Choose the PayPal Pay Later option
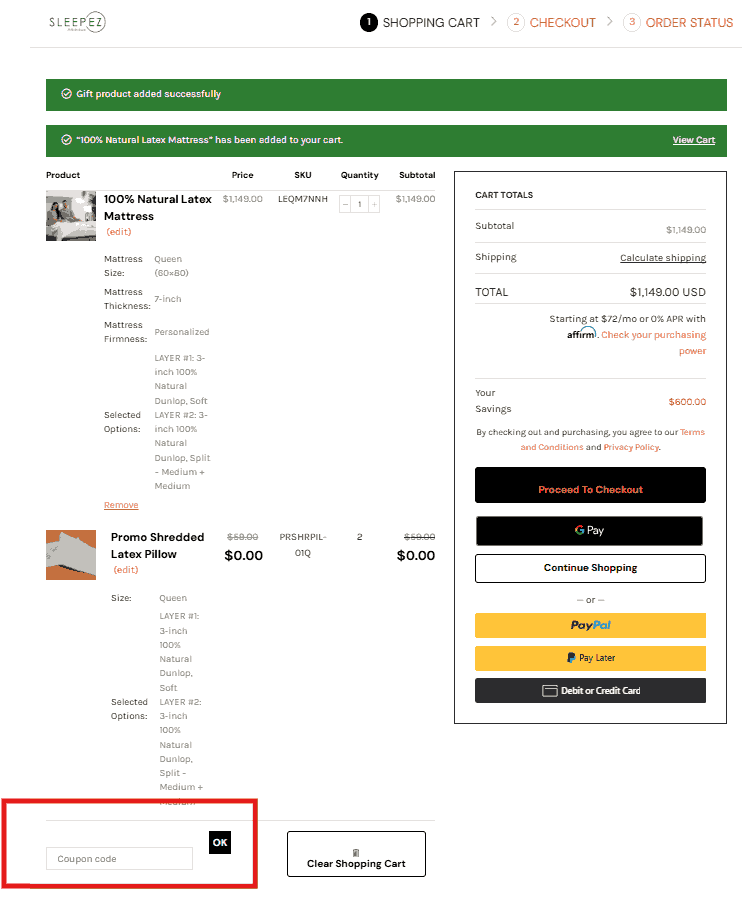The height and width of the screenshot is (897, 742). [x=590, y=658]
